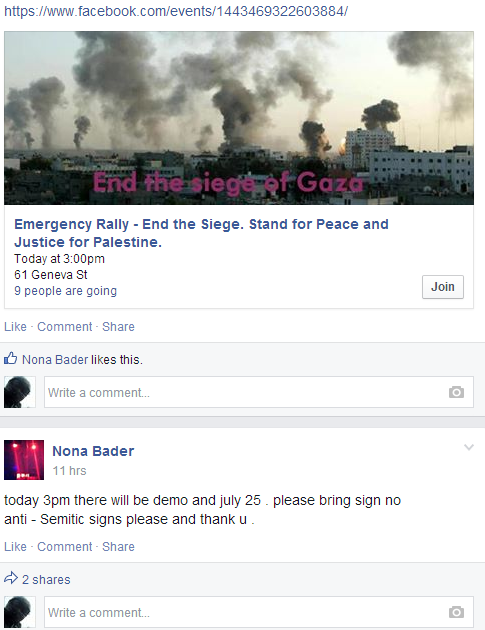Like Nona Bader's demo post
The width and height of the screenshot is (485, 630).
tap(15, 547)
